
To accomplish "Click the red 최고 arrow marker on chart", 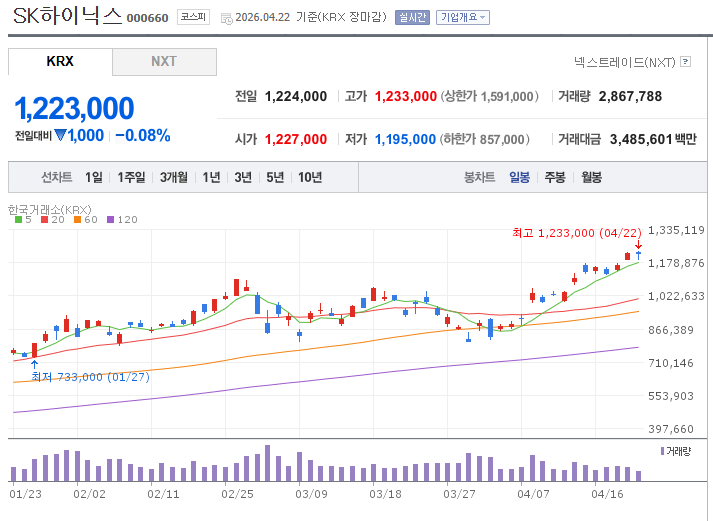I will click(x=638, y=244).
